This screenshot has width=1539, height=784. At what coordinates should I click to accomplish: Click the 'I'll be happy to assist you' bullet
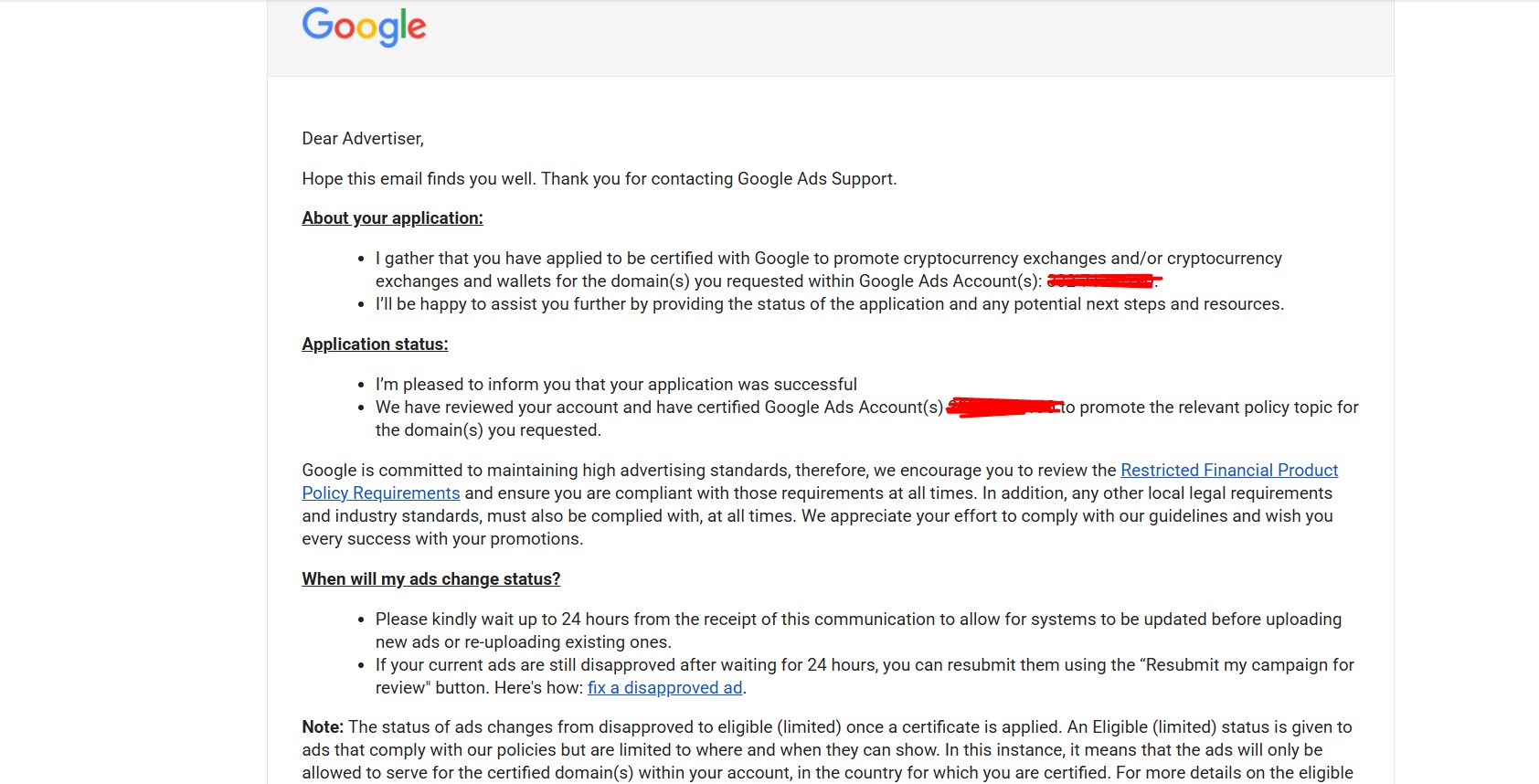click(x=830, y=303)
